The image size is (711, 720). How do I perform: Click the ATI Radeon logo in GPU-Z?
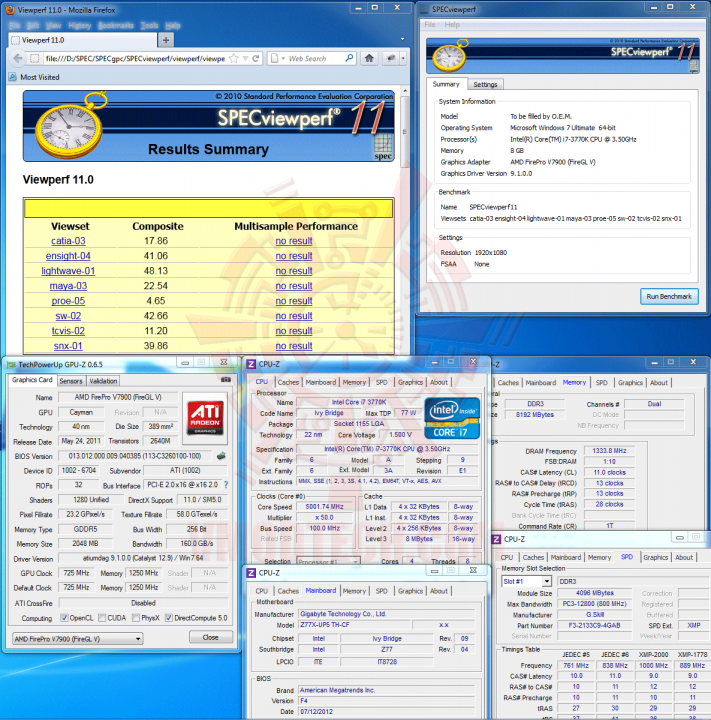[205, 418]
